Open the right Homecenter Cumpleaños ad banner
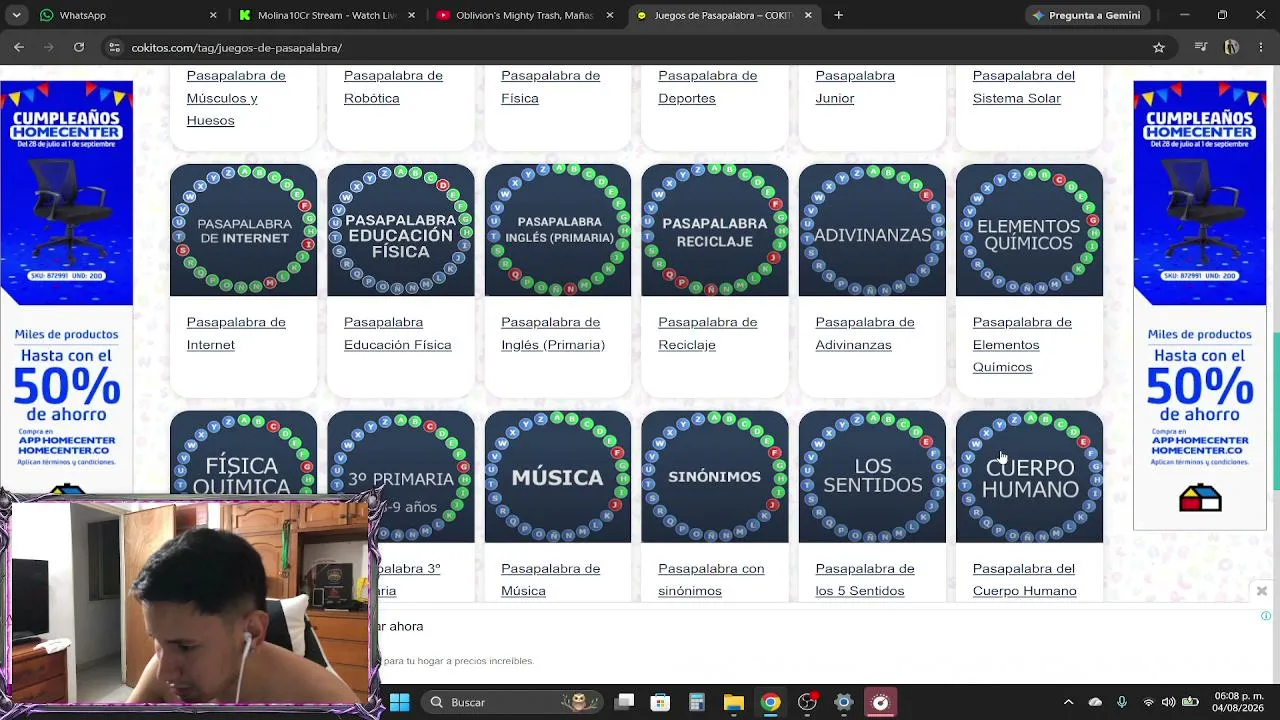The height and width of the screenshot is (720, 1280). click(1200, 305)
